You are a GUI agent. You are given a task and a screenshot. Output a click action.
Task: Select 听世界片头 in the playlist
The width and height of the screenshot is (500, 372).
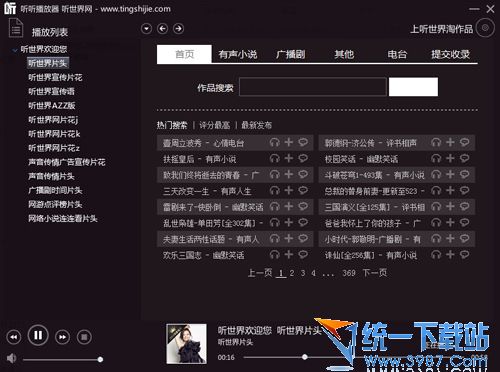(48, 63)
